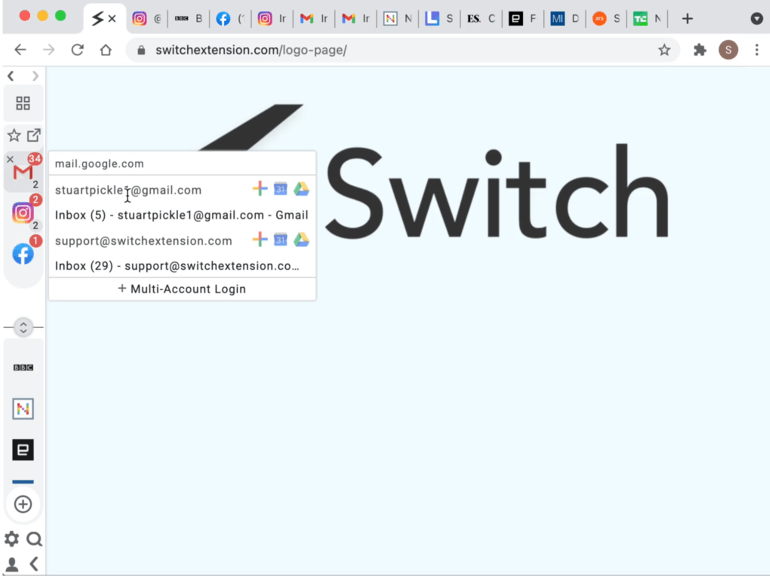Viewport: 770px width, 576px height.
Task: Open Google apps plus icon for support account
Action: (260, 240)
